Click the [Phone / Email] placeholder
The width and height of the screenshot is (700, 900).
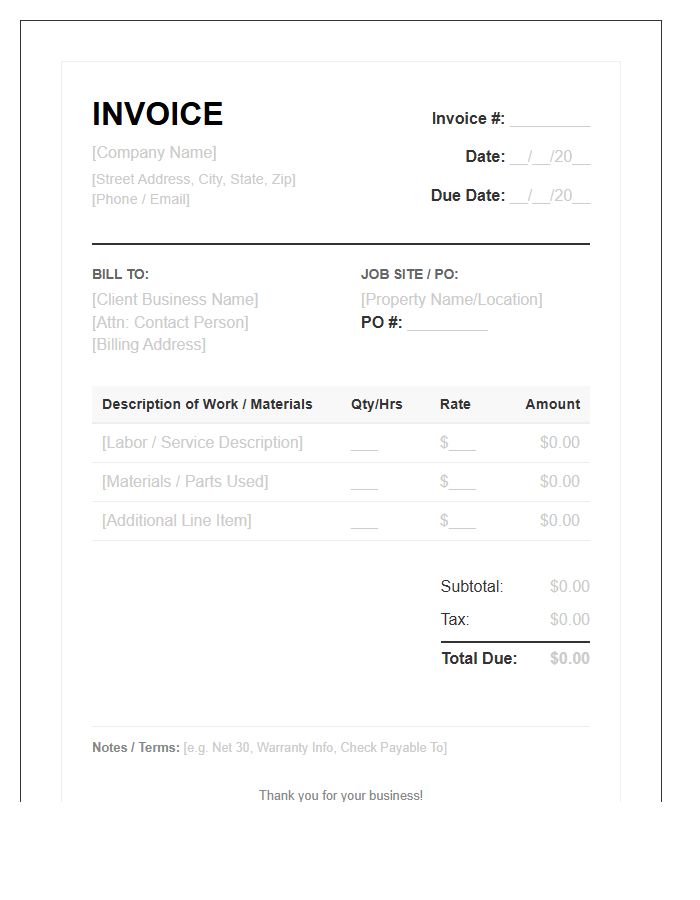click(141, 199)
